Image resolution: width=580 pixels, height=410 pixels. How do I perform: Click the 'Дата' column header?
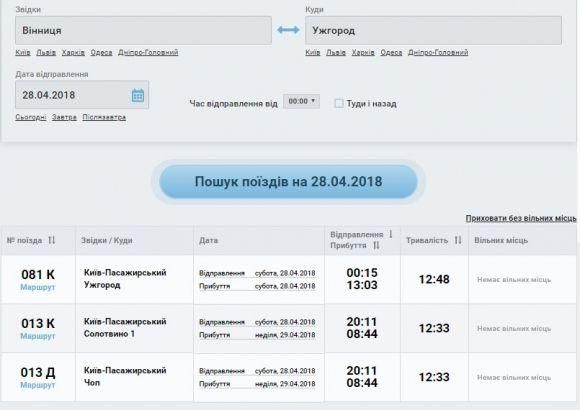click(x=209, y=241)
